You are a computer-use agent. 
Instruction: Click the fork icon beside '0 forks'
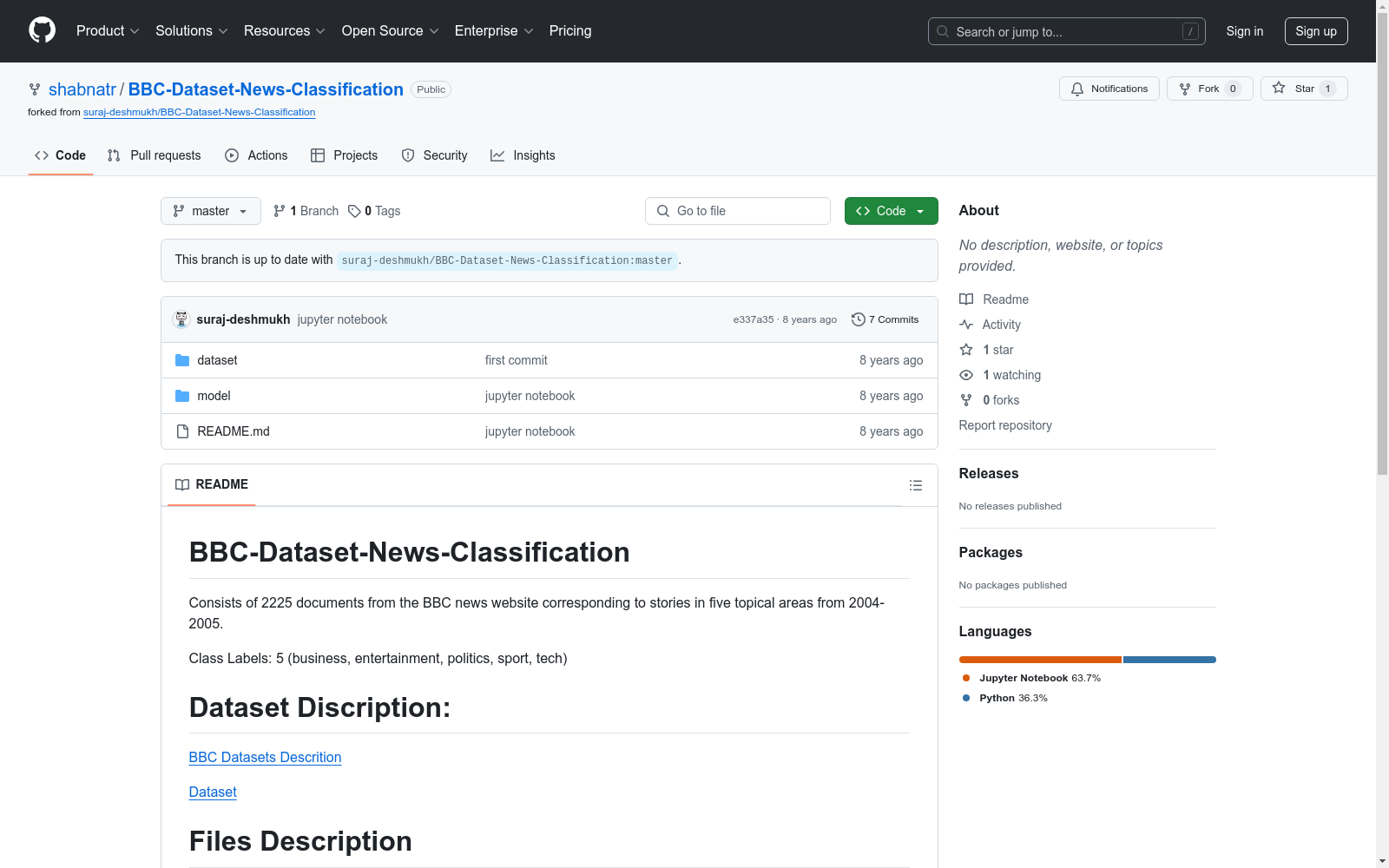pyautogui.click(x=966, y=400)
